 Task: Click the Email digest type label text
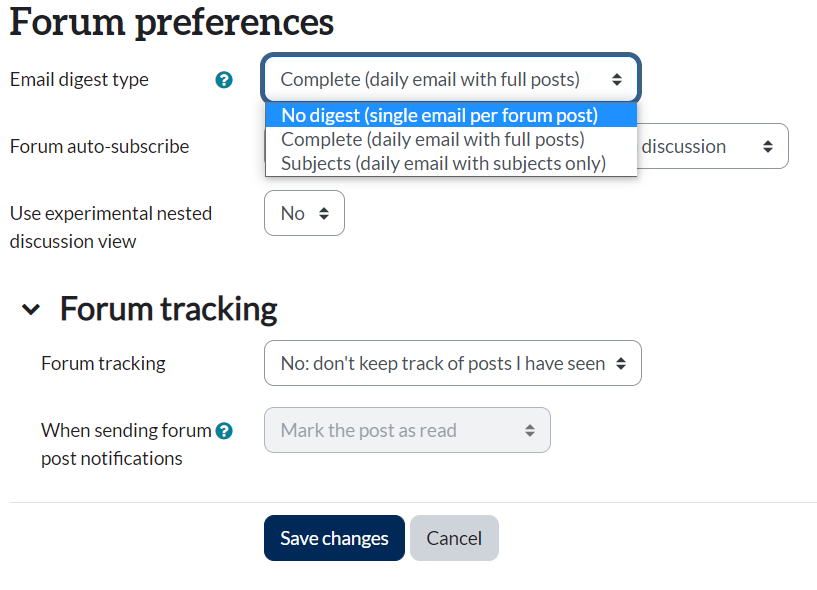point(79,80)
